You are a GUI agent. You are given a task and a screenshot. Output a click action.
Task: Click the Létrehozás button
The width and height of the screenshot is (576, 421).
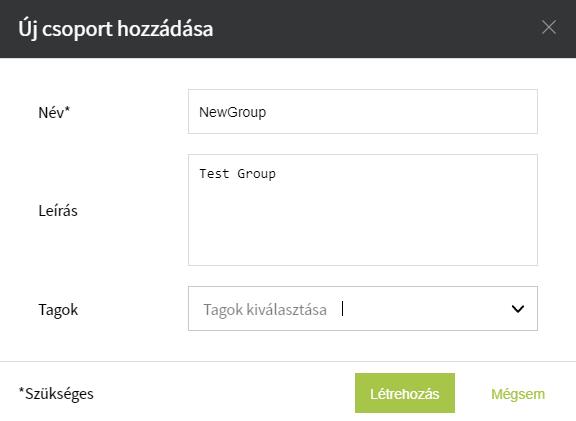click(405, 393)
